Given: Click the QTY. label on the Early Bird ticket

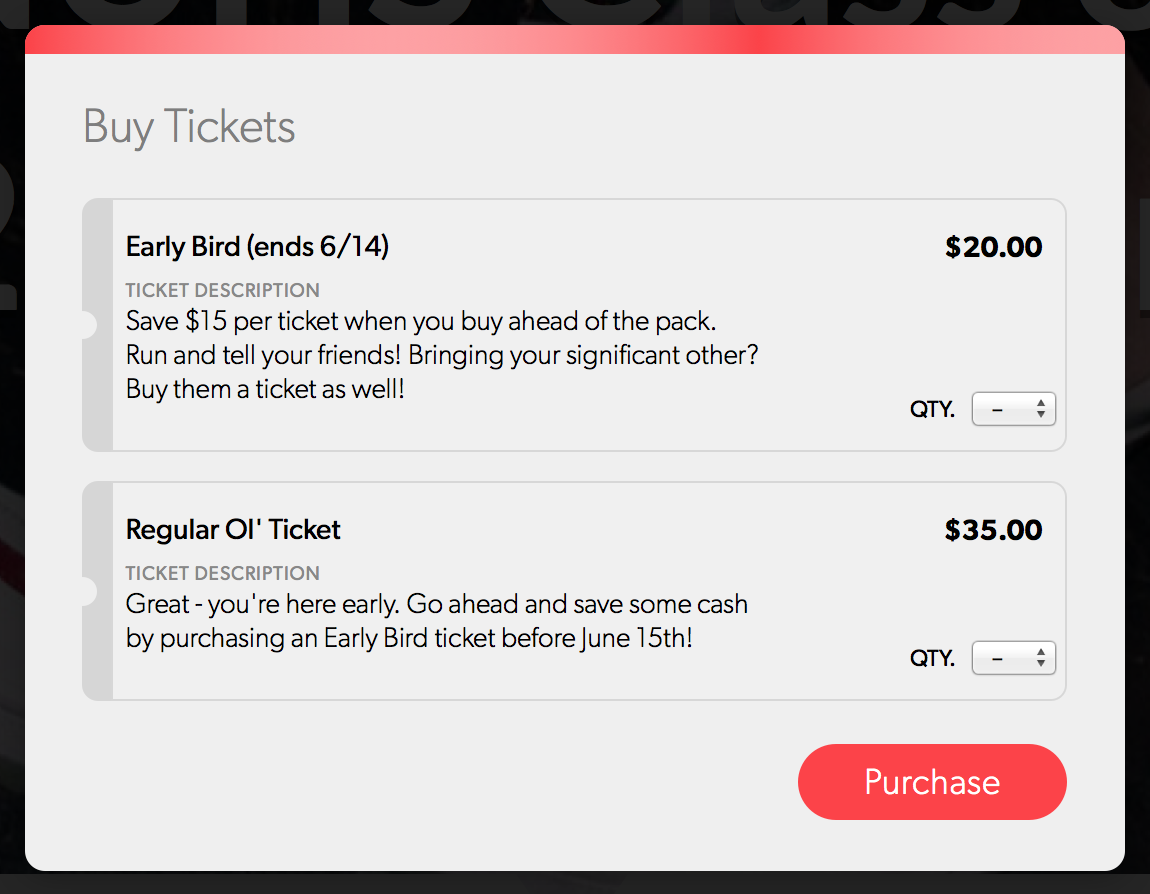Looking at the screenshot, I should coord(932,409).
